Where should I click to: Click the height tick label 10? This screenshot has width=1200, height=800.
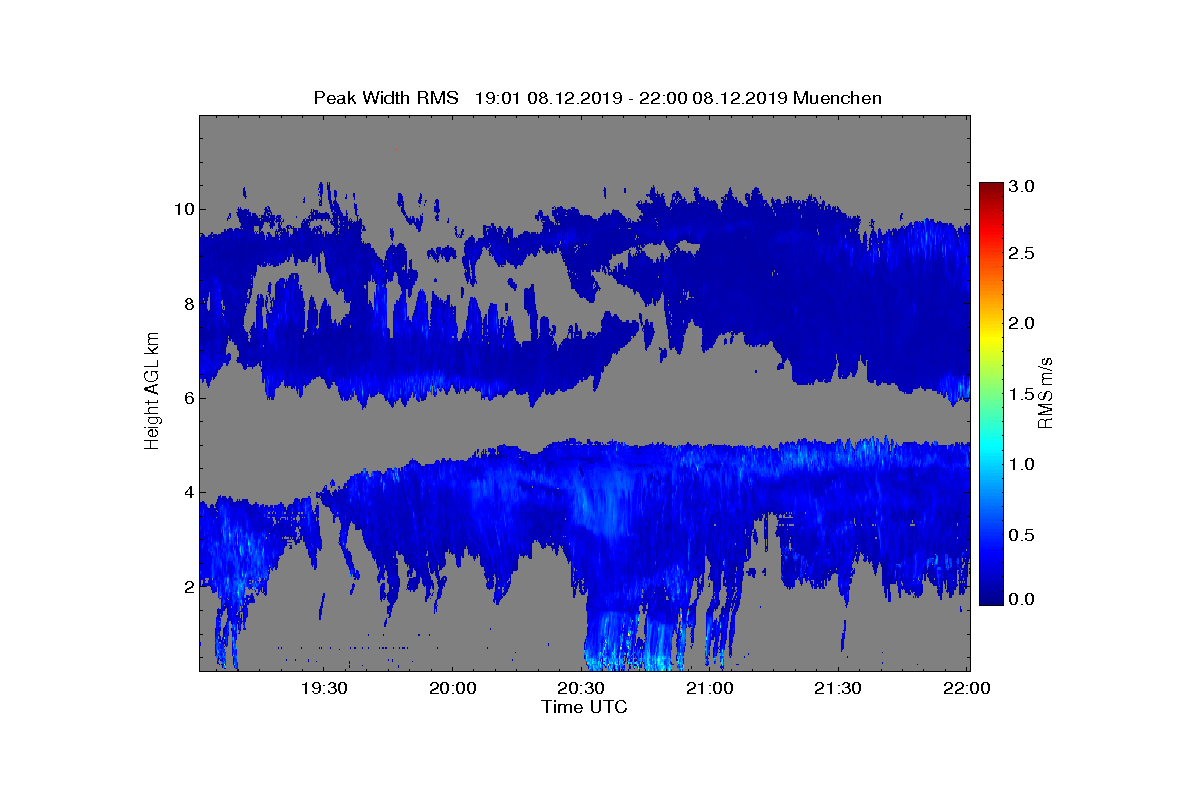(x=183, y=209)
